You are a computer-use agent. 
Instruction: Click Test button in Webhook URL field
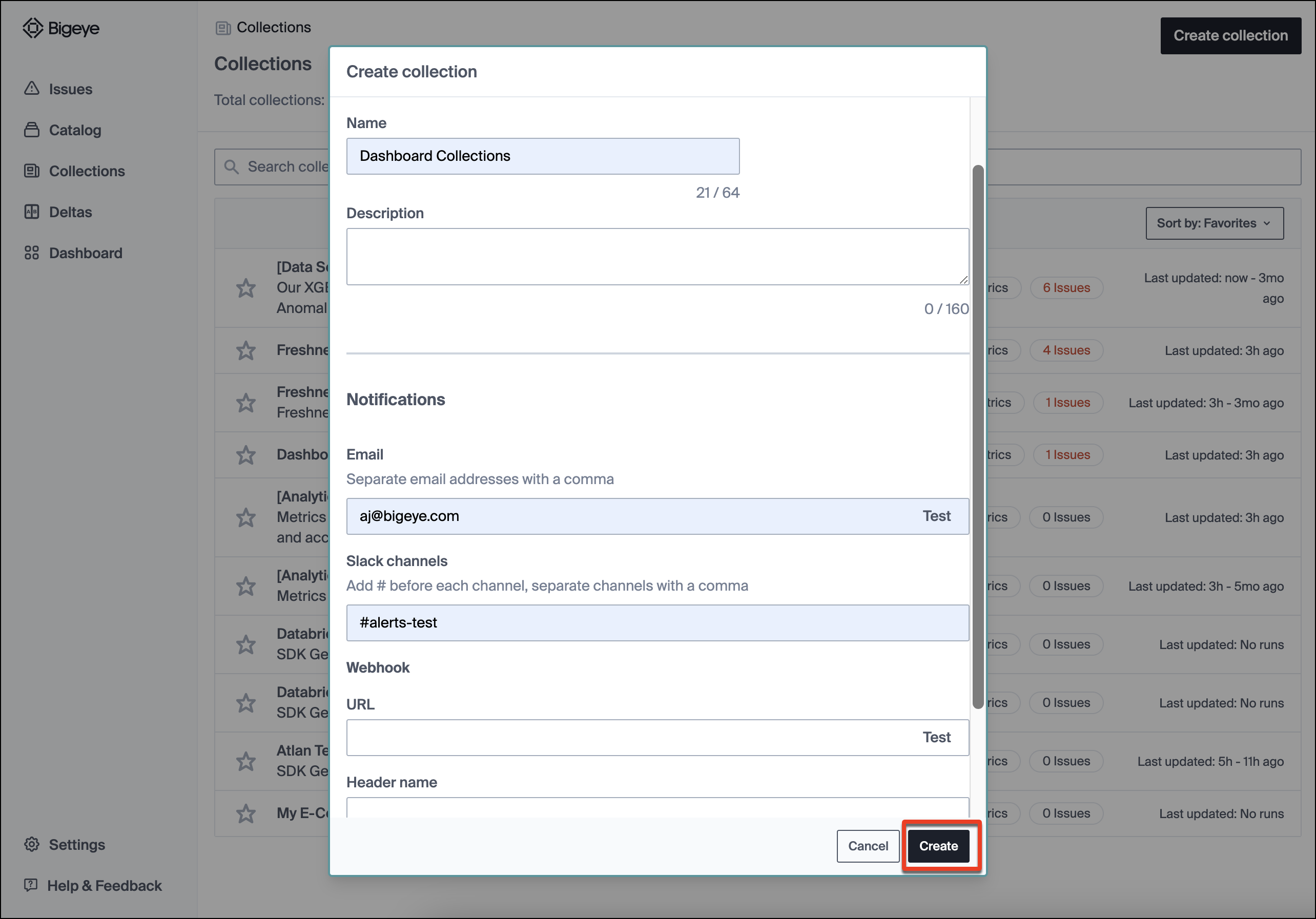(936, 737)
